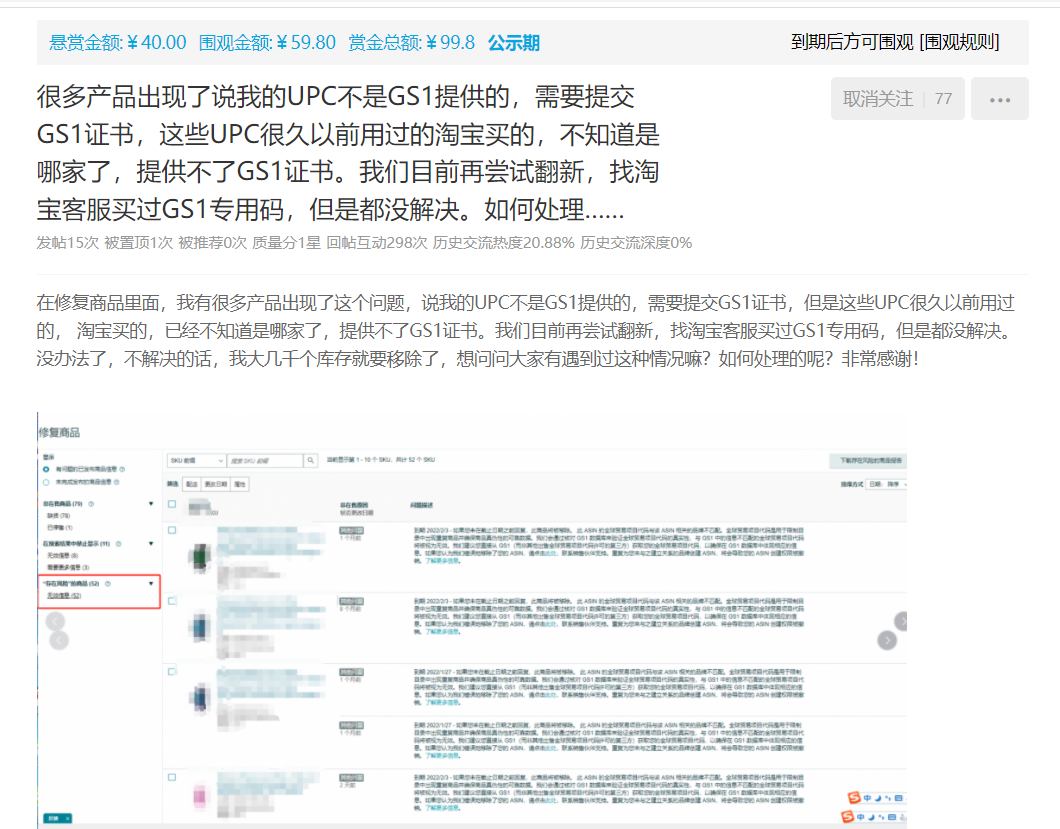Collapse the "存在风险"的商品 (52) section arrow
Image resolution: width=1060 pixels, height=829 pixels.
(x=151, y=584)
